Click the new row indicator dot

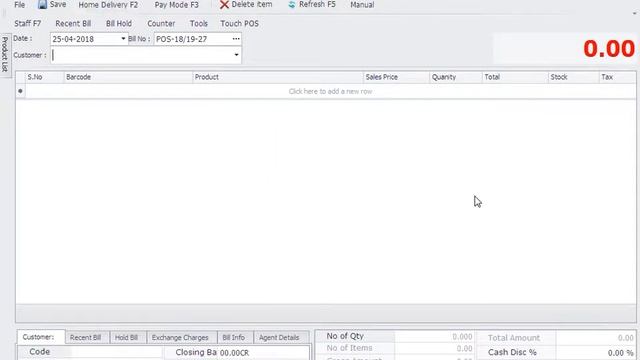(20, 91)
